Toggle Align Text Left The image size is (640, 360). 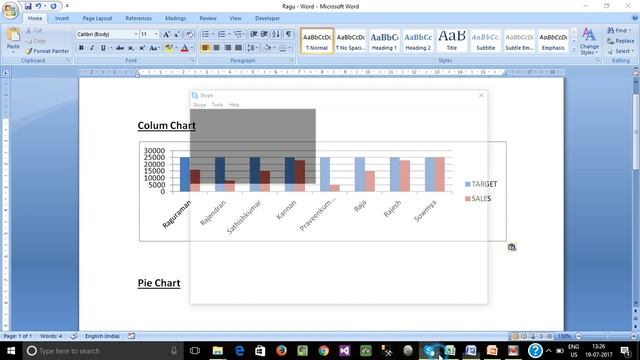[205, 48]
